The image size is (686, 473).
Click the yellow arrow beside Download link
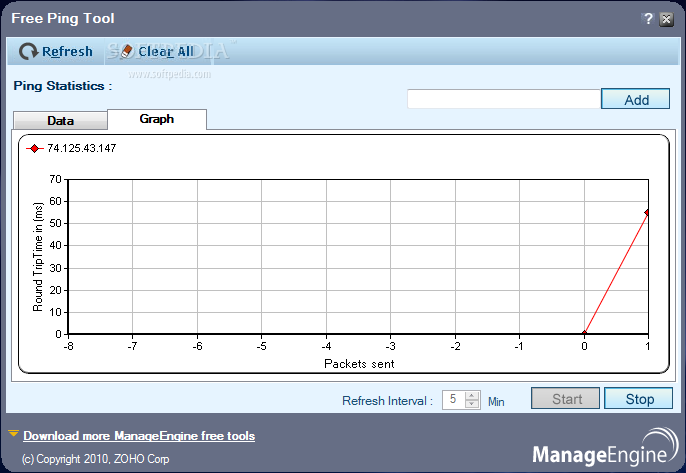[13, 434]
